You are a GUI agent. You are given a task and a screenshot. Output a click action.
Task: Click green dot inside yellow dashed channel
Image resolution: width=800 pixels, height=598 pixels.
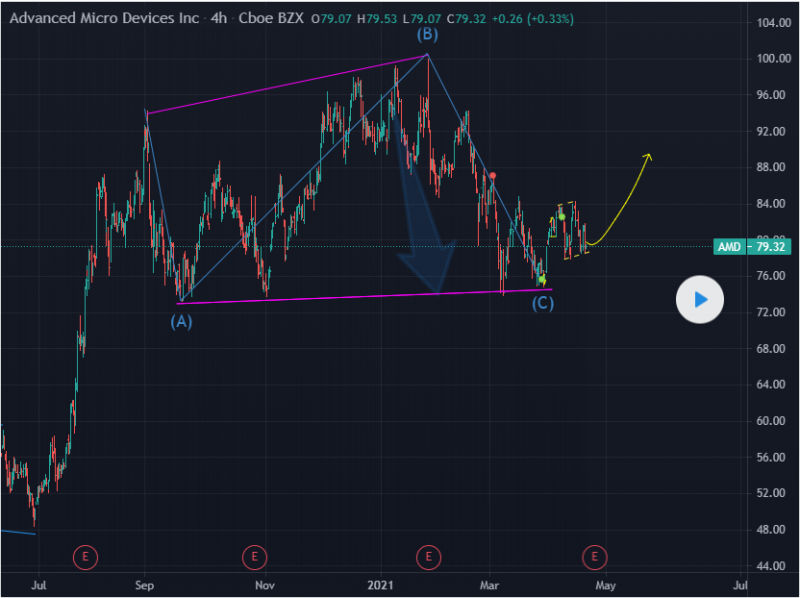(x=562, y=217)
